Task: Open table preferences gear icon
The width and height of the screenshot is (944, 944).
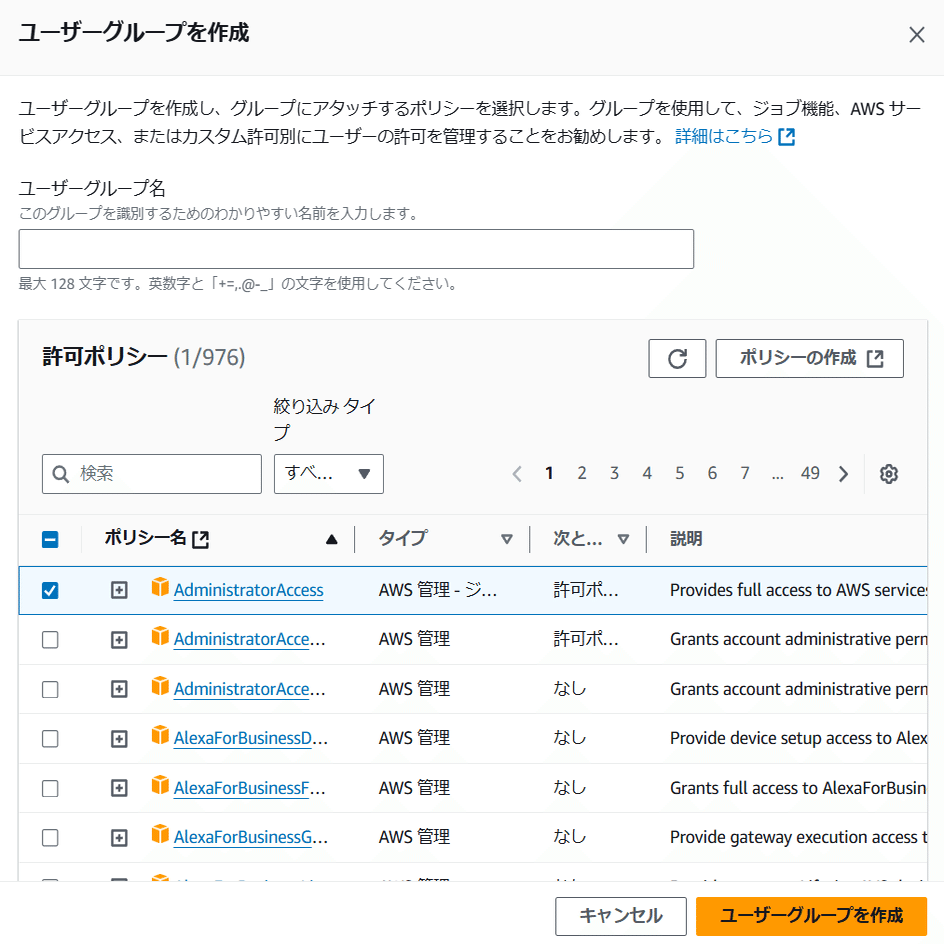Action: pos(889,474)
